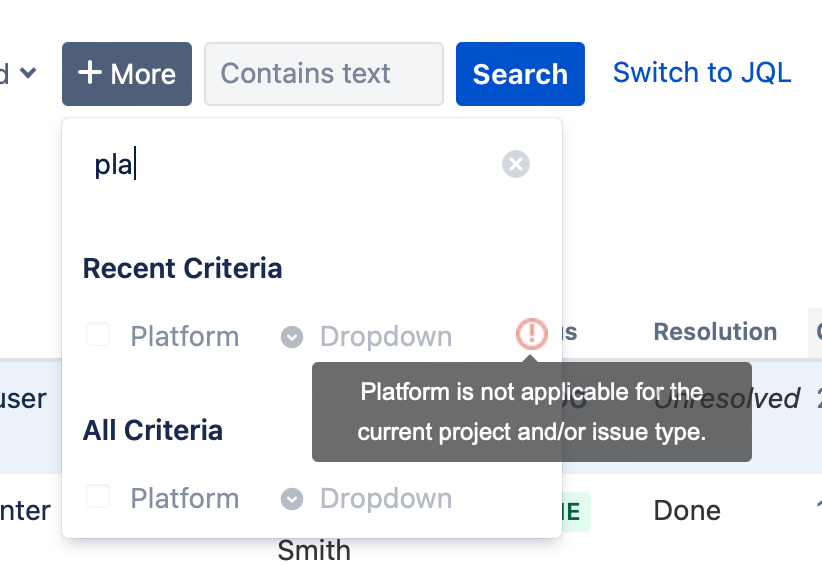Click the Dropdown text in Recent Criteria row
Screen dimensions: 822x566
(386, 336)
